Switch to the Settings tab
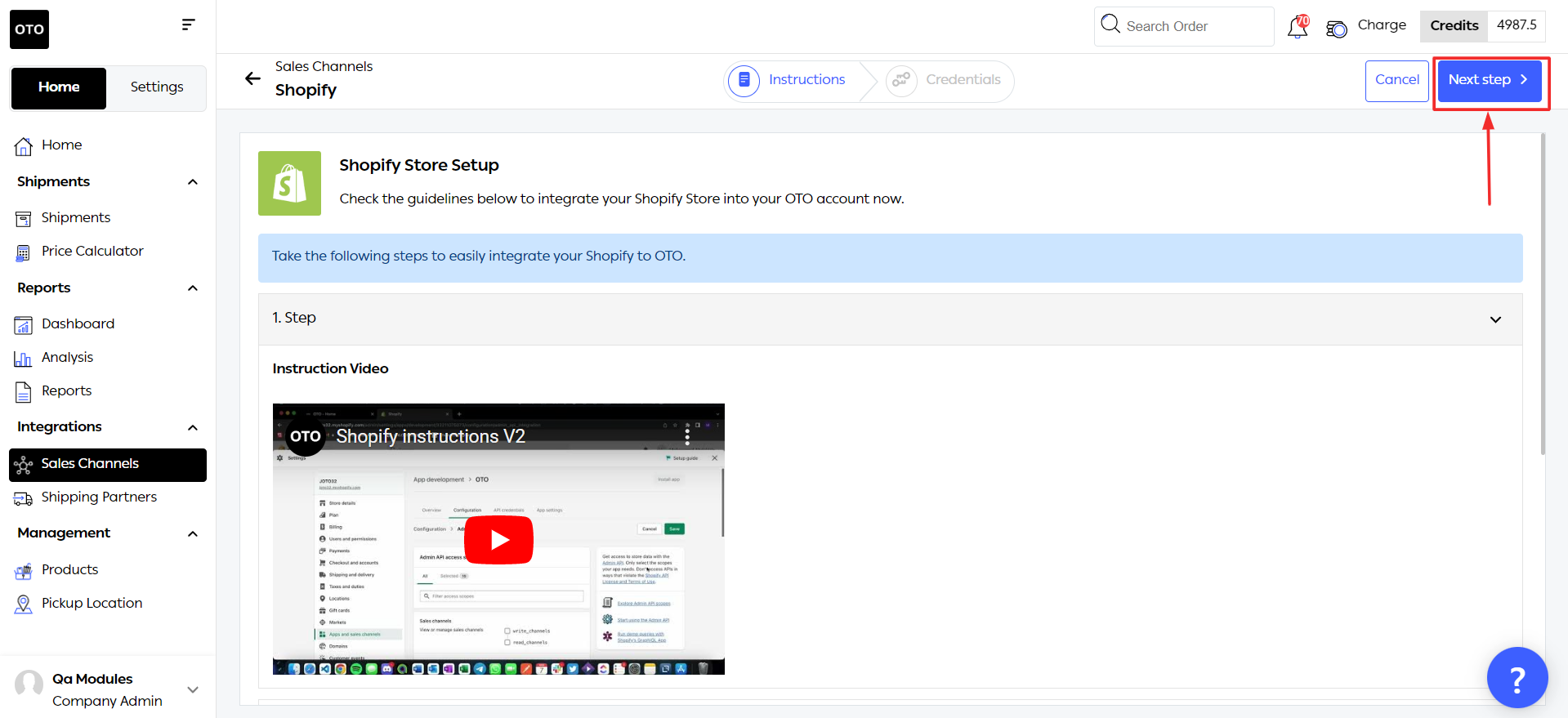Screen dimensions: 1568x718 click(157, 87)
